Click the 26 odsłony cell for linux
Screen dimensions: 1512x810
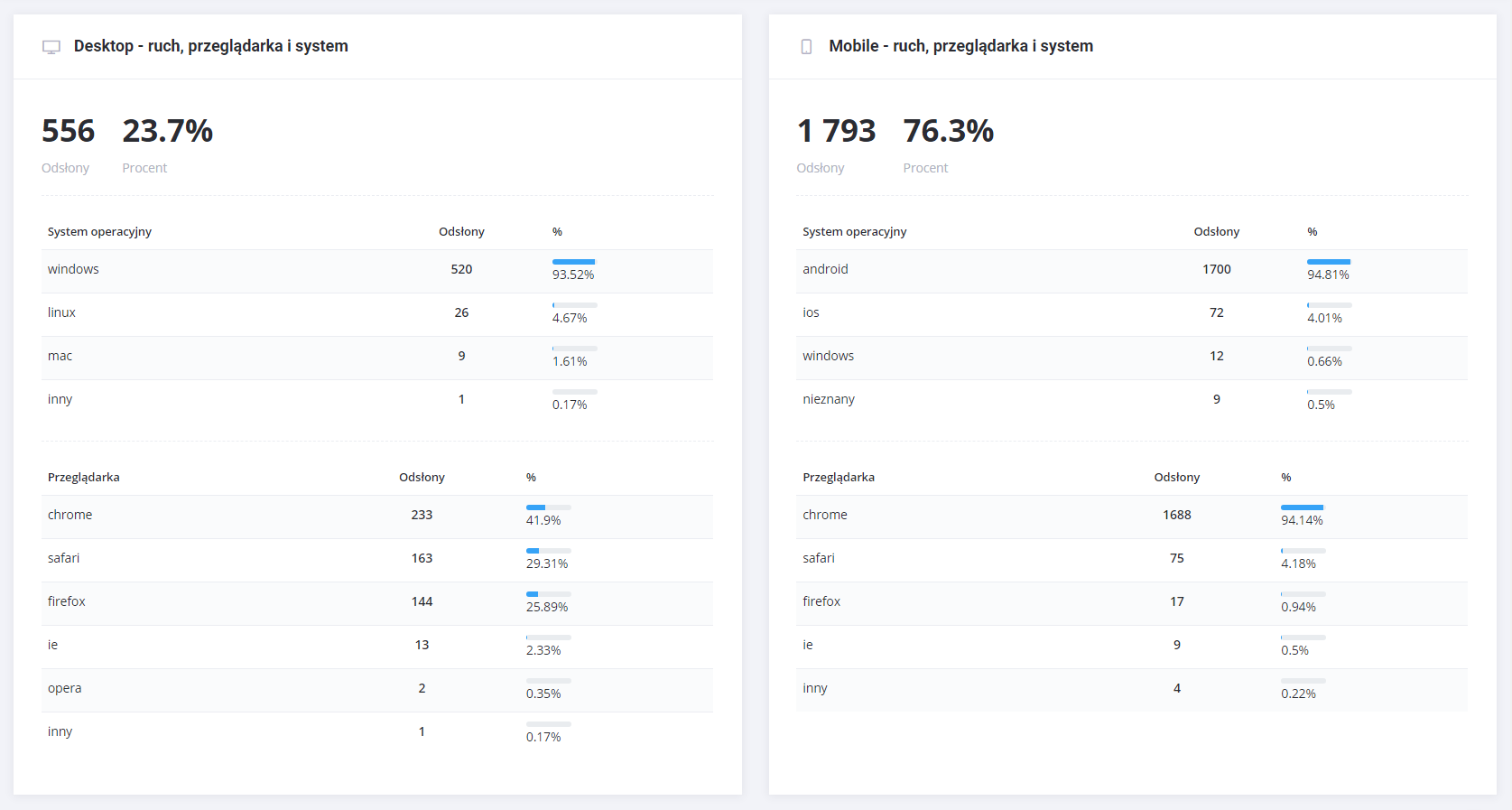tap(461, 312)
